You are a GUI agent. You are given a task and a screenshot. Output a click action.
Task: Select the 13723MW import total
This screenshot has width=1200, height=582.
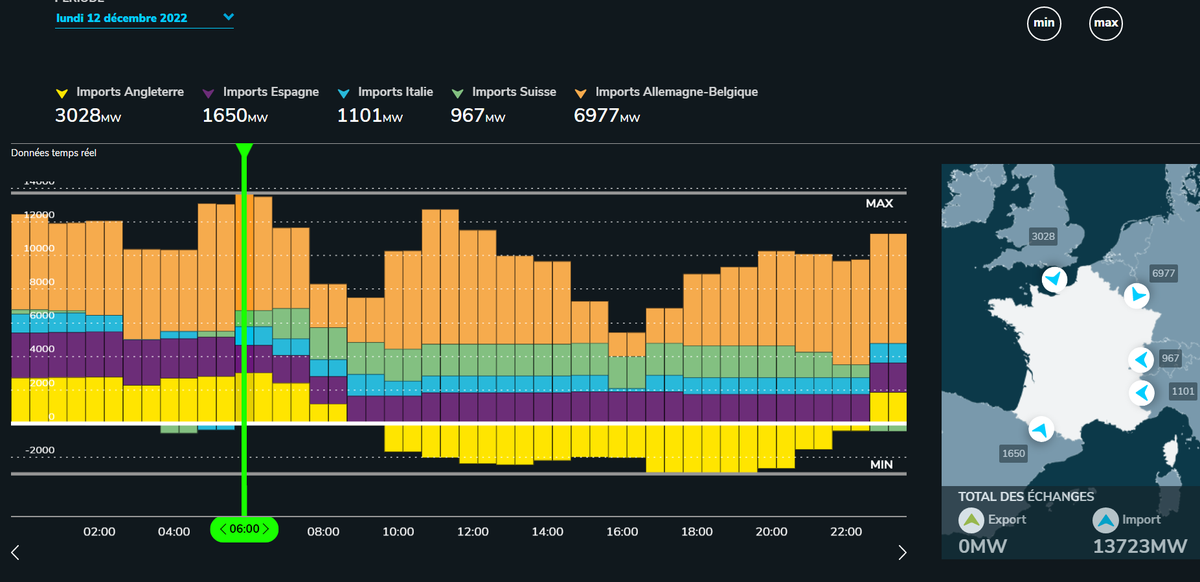point(1139,547)
